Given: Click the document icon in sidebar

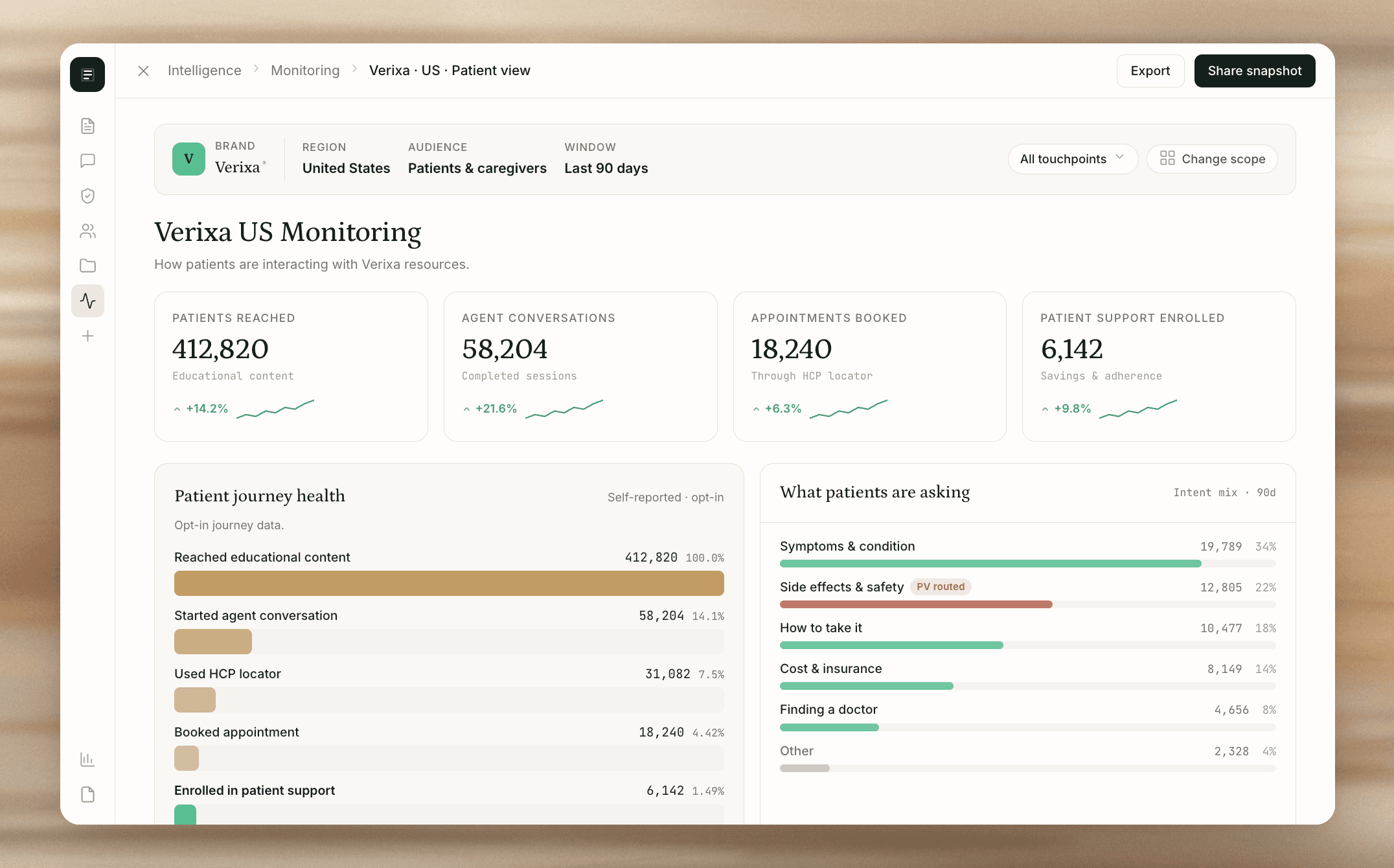Looking at the screenshot, I should point(87,126).
